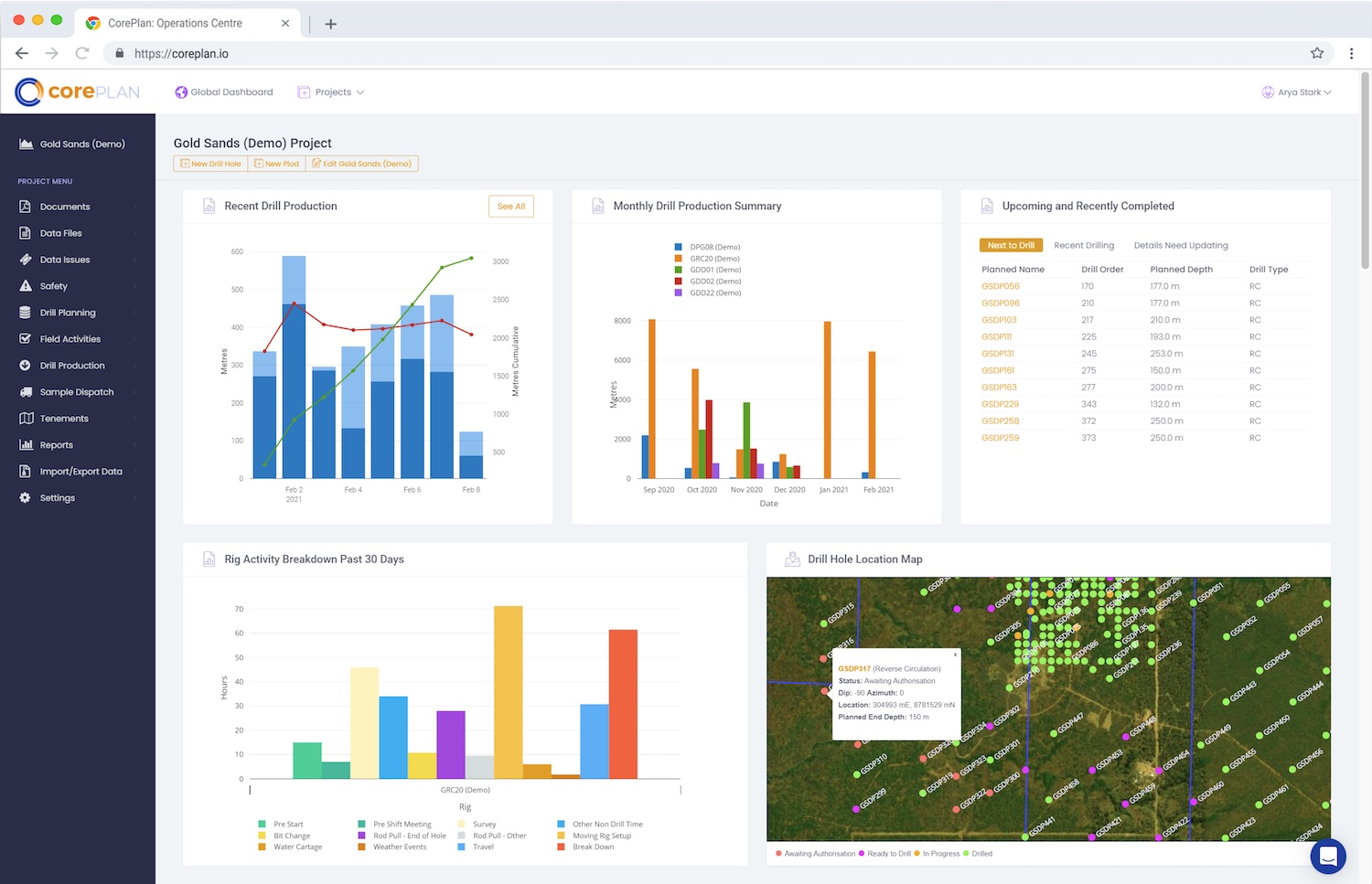Viewport: 1372px width, 884px height.
Task: Open the Drill Planning section
Action: point(69,312)
